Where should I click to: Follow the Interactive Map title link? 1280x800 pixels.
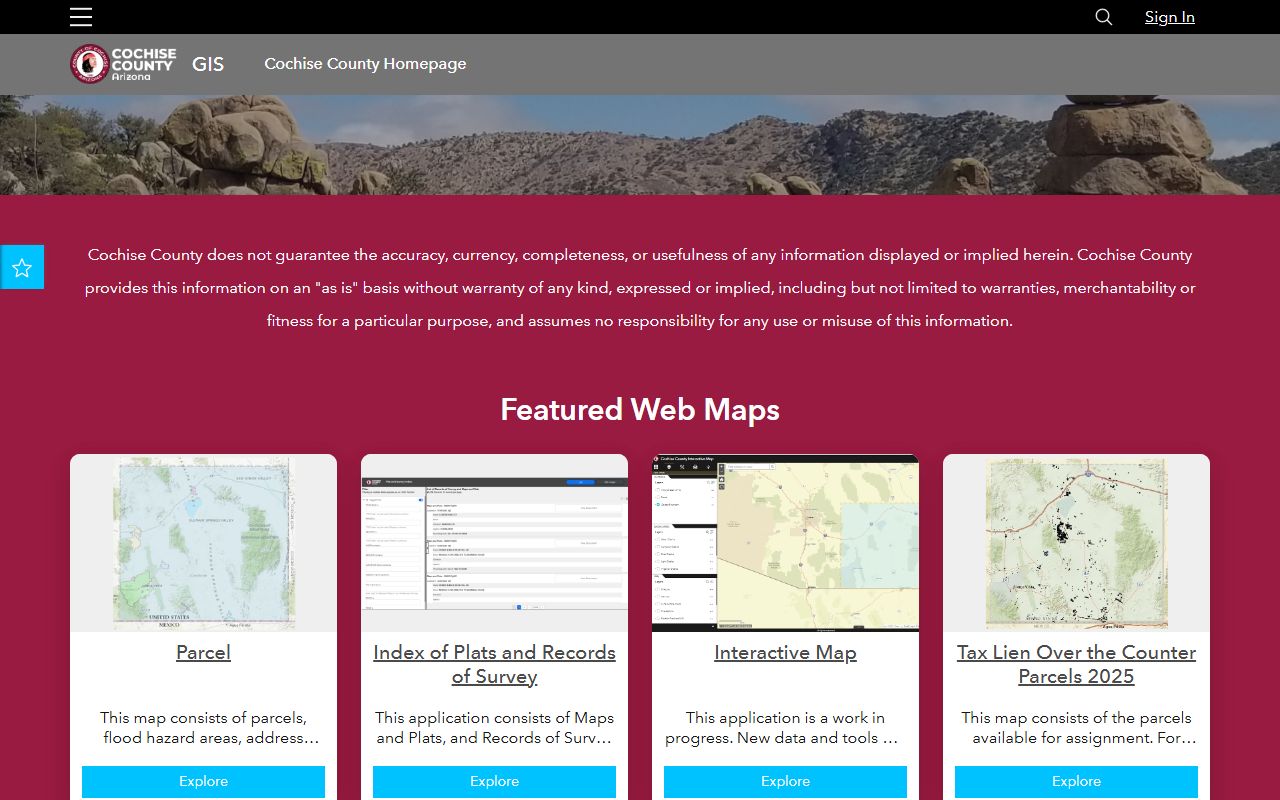coord(785,653)
